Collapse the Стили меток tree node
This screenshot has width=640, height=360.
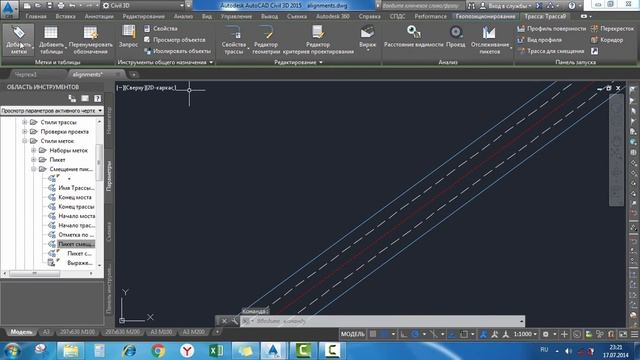(24, 141)
